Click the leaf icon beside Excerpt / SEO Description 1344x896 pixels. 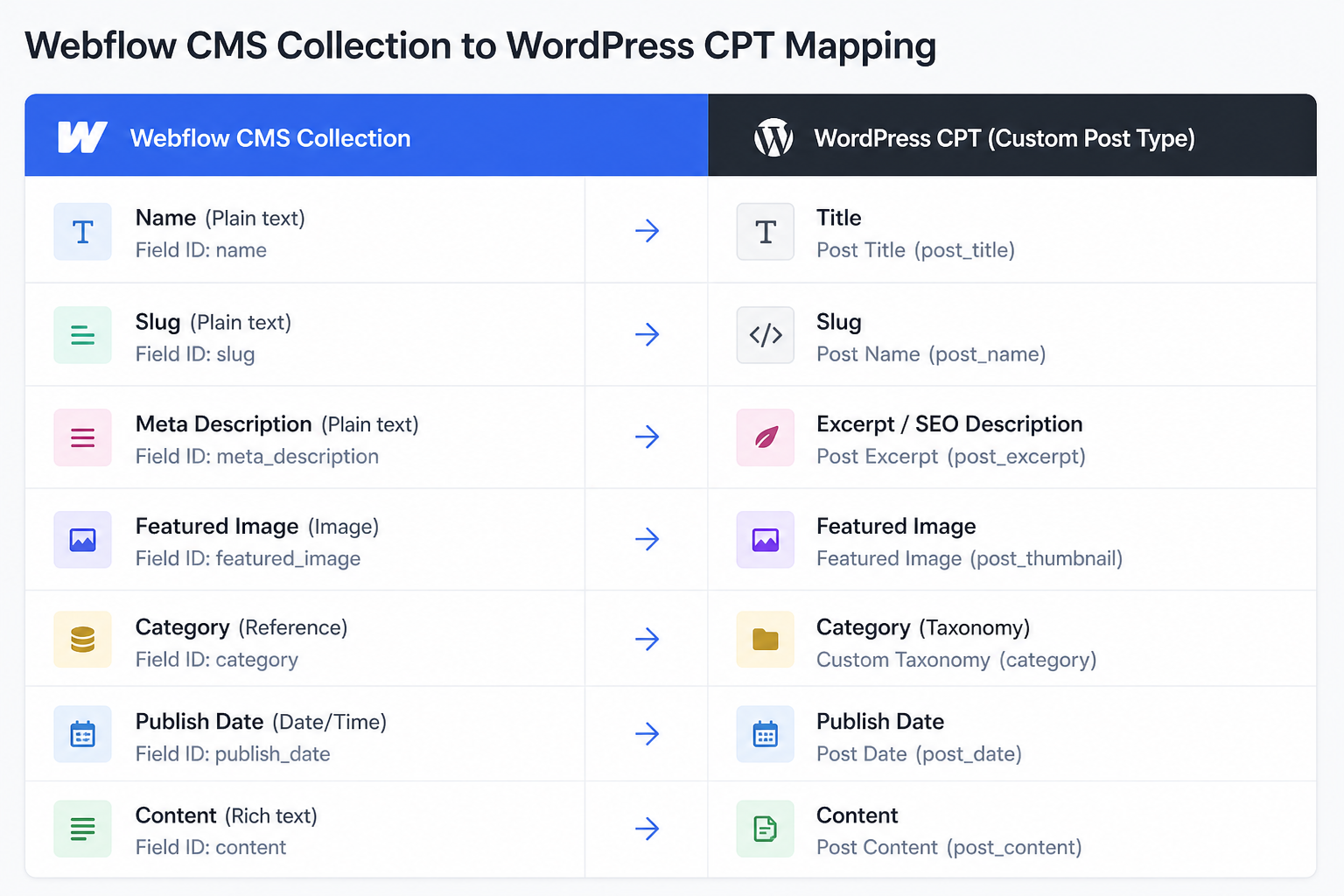766,437
